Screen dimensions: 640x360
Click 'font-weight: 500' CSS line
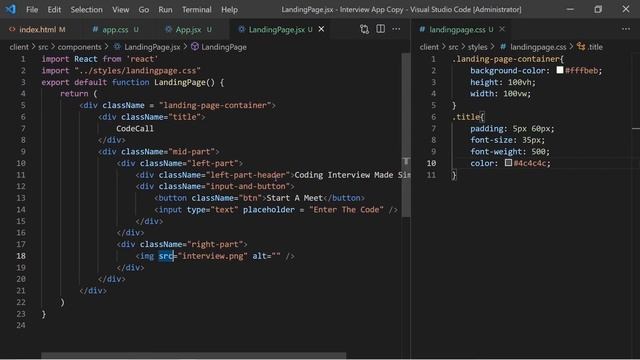point(510,152)
